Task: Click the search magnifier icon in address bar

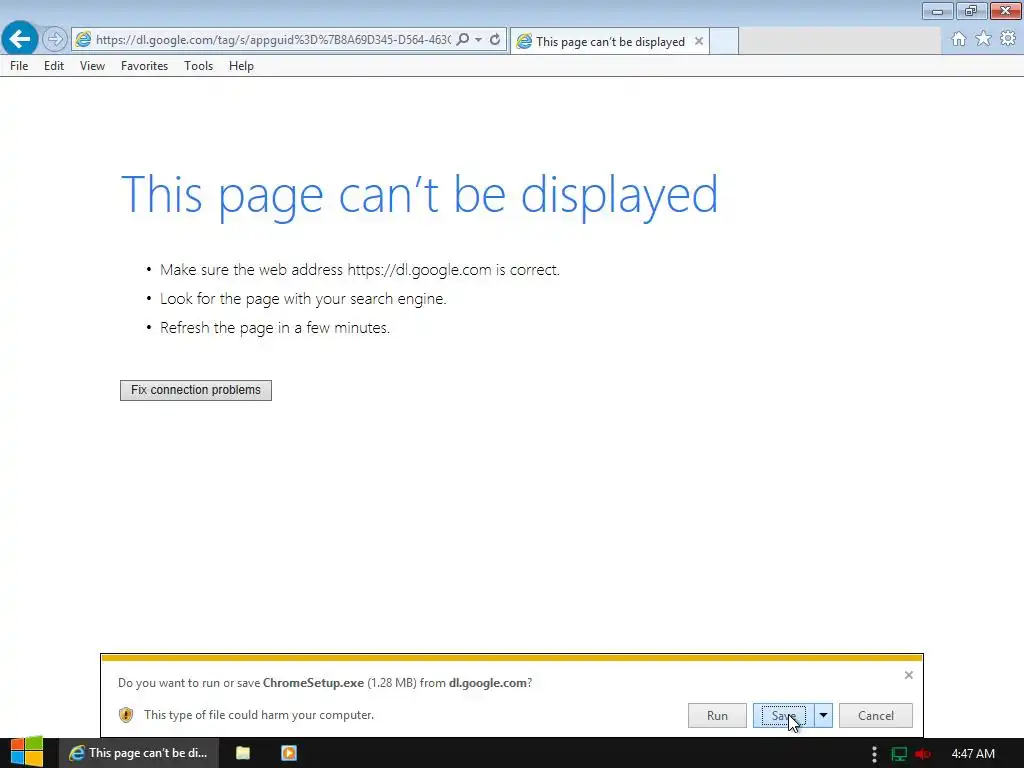Action: pos(462,39)
